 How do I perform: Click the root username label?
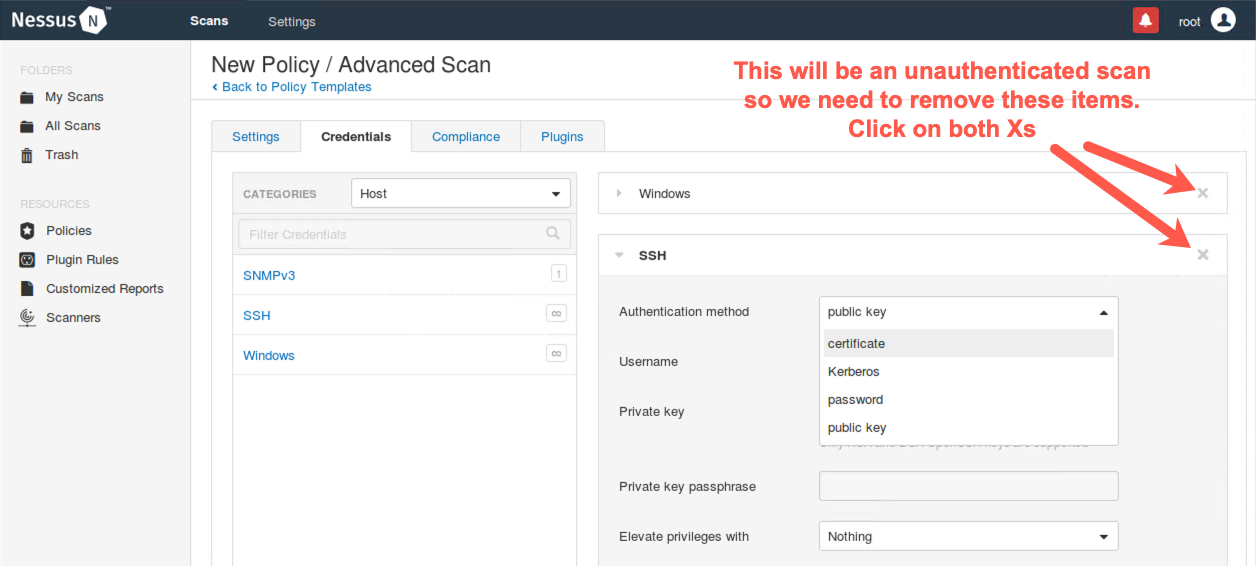1189,21
